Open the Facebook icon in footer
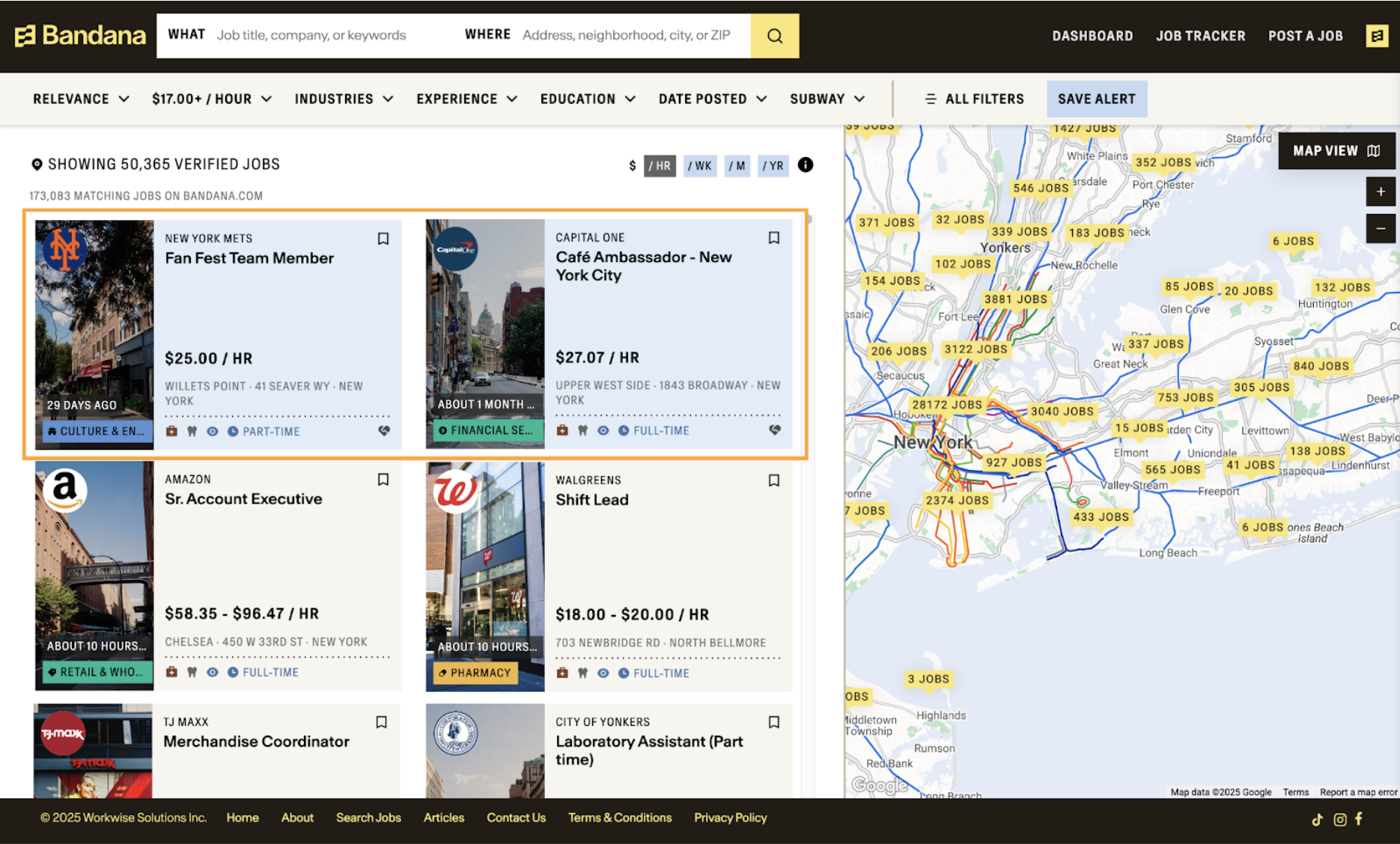 click(x=1358, y=819)
